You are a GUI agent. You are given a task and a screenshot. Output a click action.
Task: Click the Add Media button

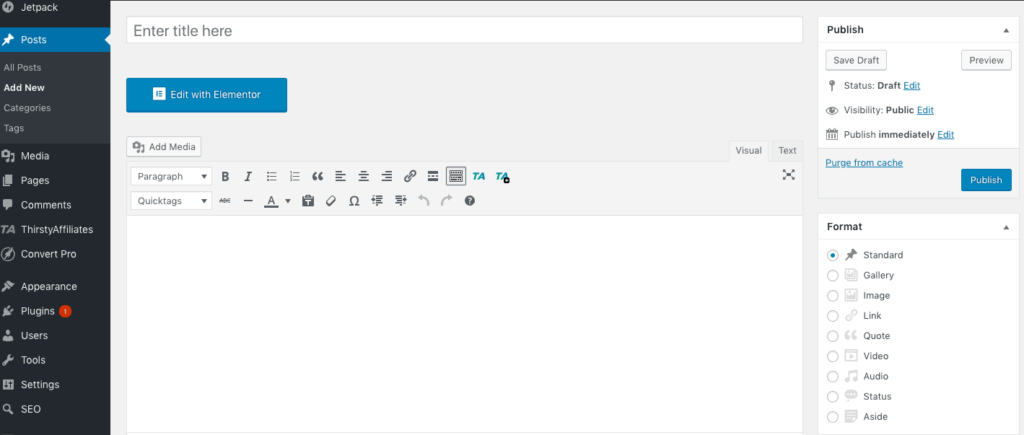pos(164,147)
